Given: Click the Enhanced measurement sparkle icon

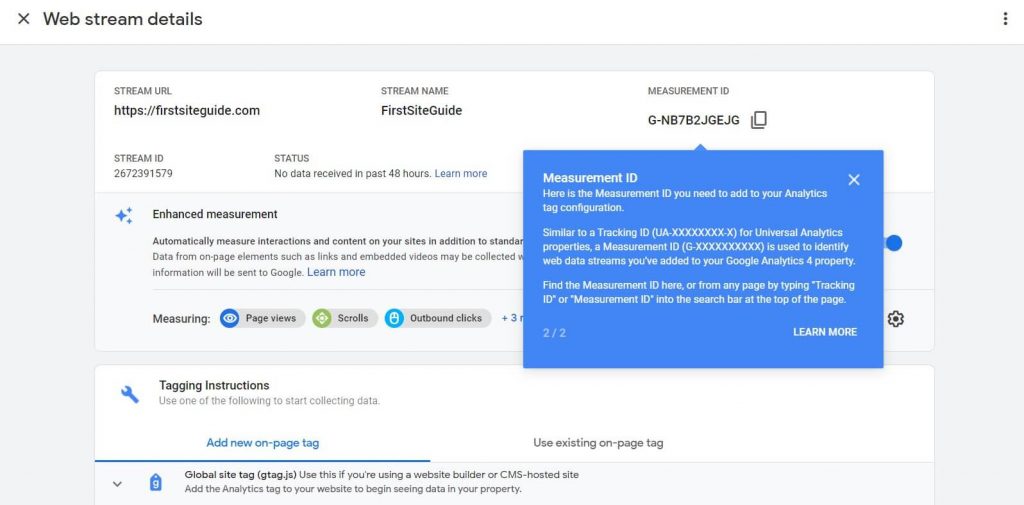Looking at the screenshot, I should pyautogui.click(x=124, y=215).
